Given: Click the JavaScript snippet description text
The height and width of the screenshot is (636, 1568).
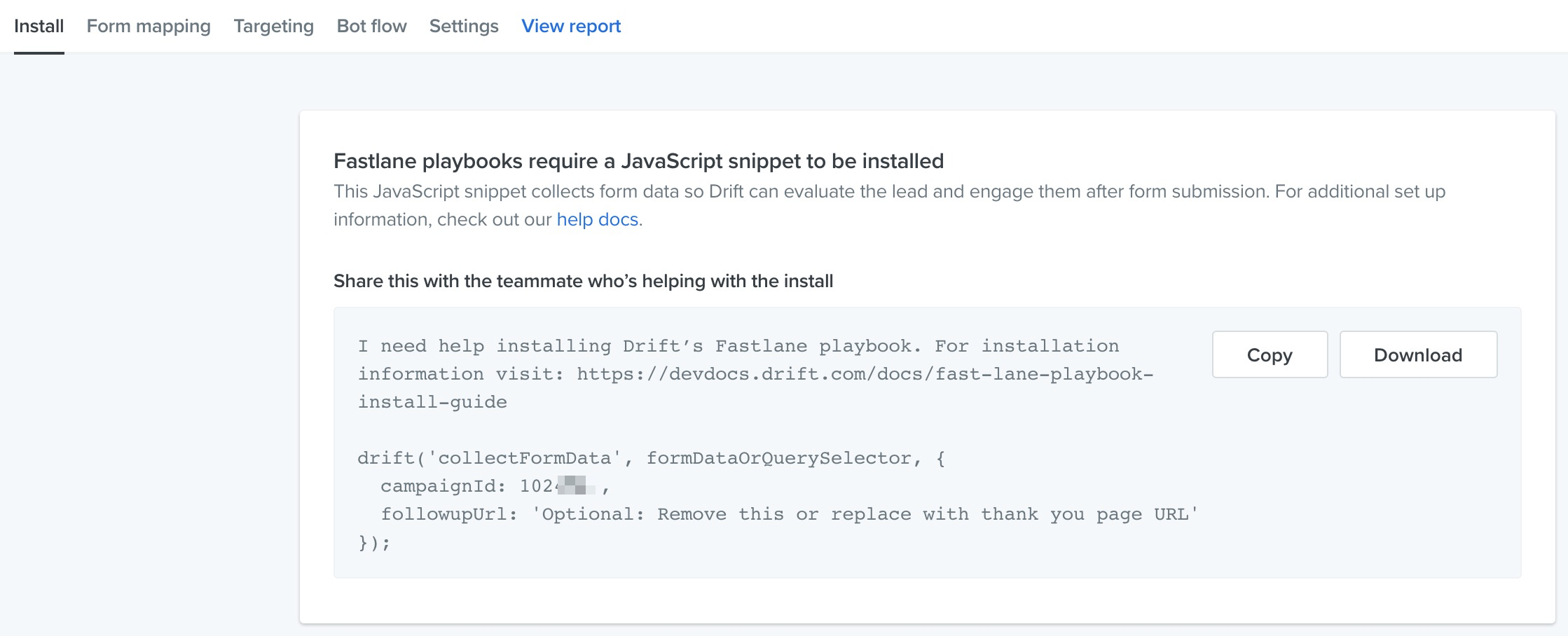Looking at the screenshot, I should 841,190.
